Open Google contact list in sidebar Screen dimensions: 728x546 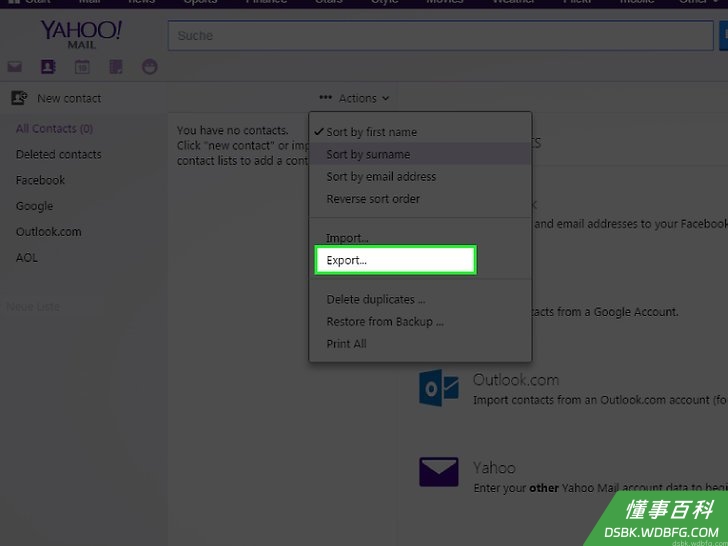pos(34,206)
